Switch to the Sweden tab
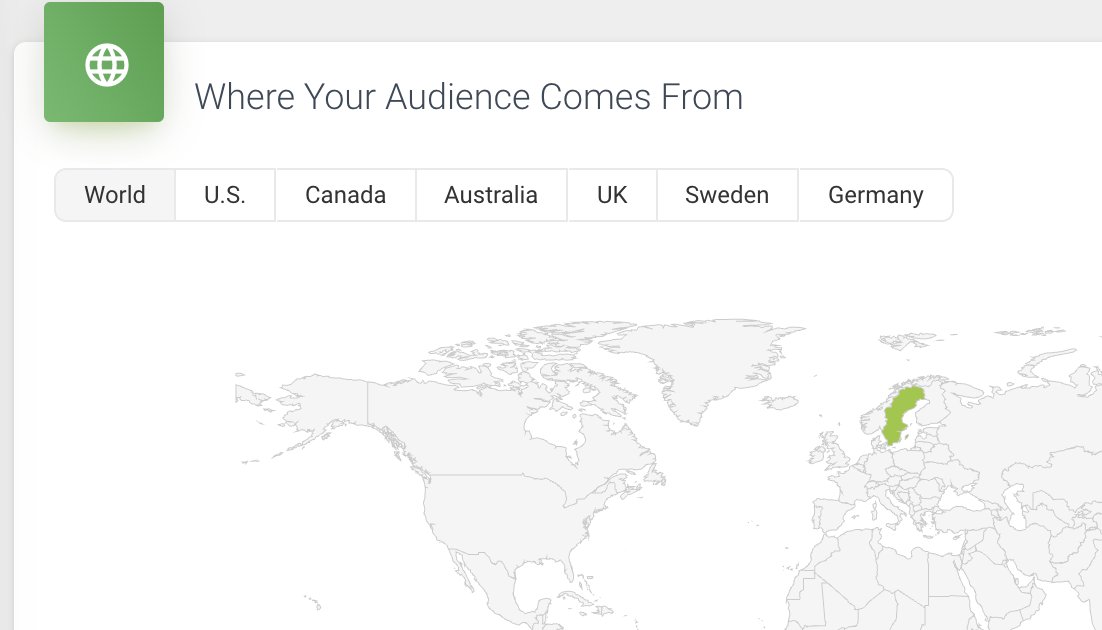The height and width of the screenshot is (630, 1102). 727,195
